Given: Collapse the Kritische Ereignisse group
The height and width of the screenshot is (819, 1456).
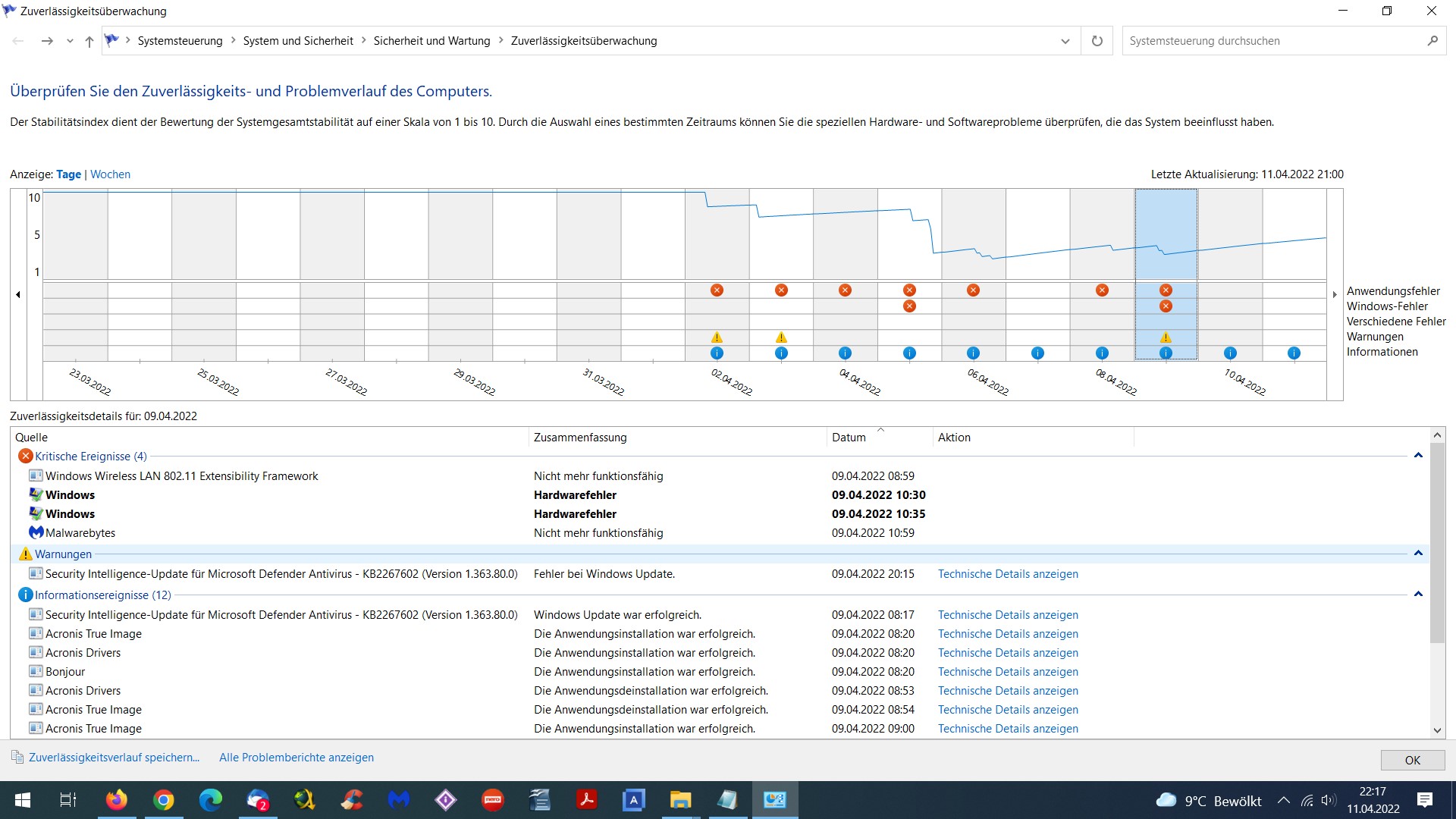Looking at the screenshot, I should pyautogui.click(x=1417, y=456).
